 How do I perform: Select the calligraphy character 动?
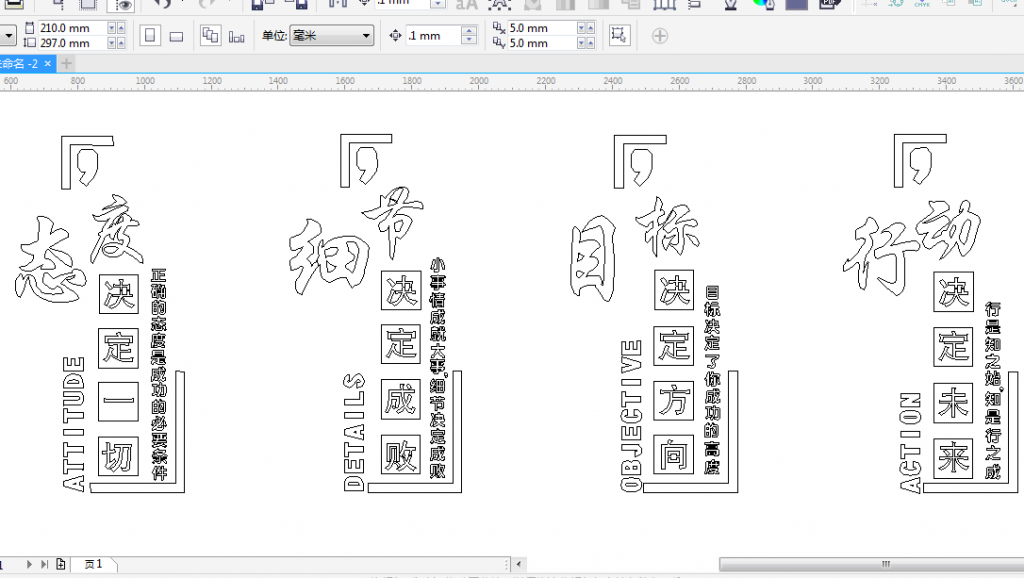(x=949, y=229)
